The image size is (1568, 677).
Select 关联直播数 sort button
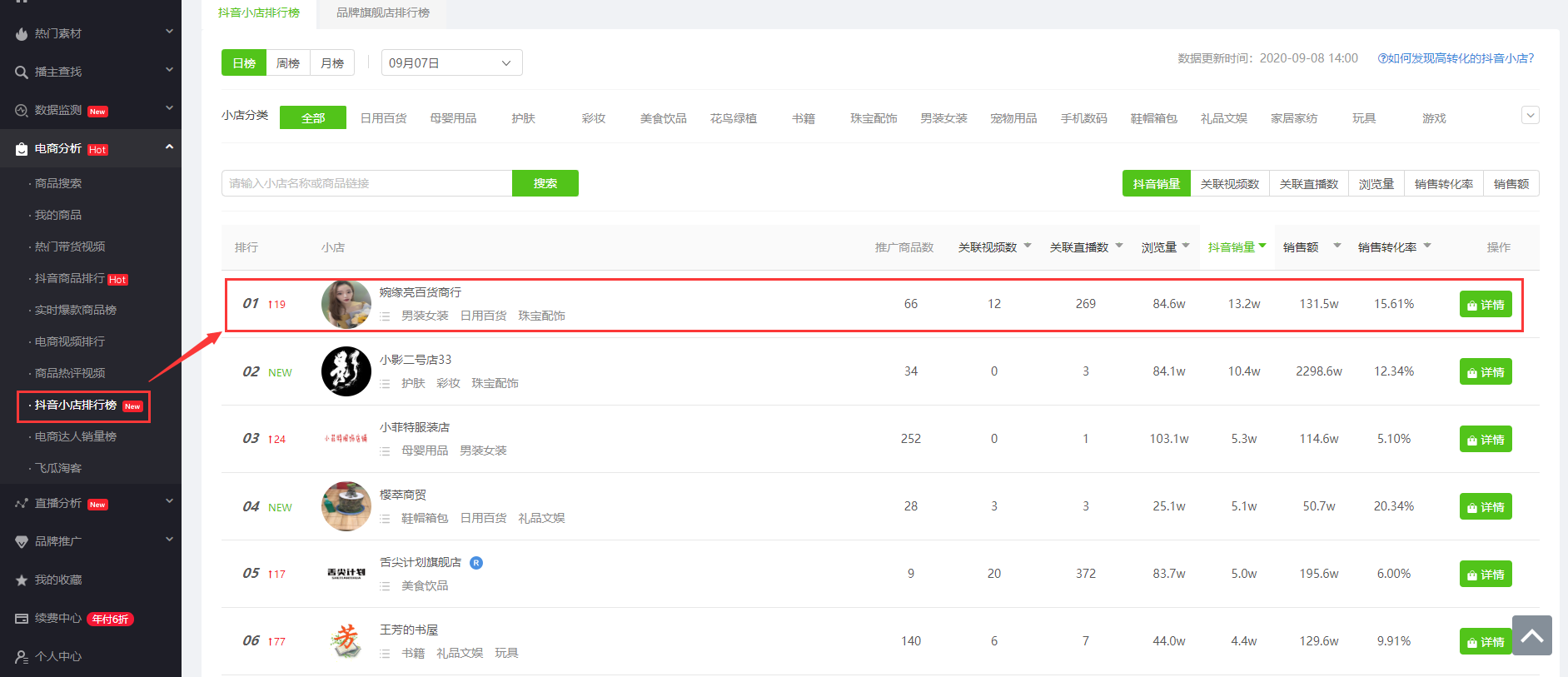point(1309,184)
